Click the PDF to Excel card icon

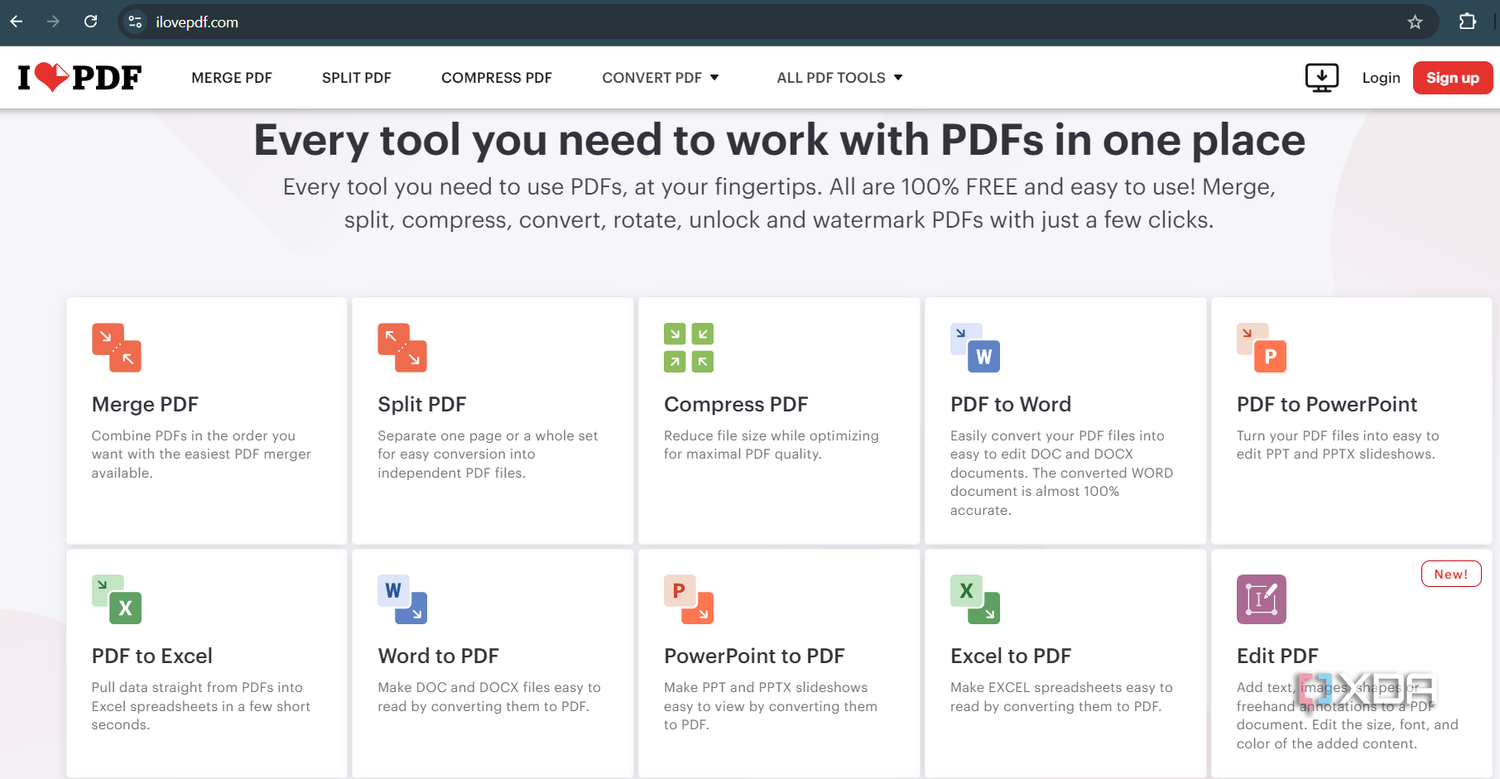(116, 599)
